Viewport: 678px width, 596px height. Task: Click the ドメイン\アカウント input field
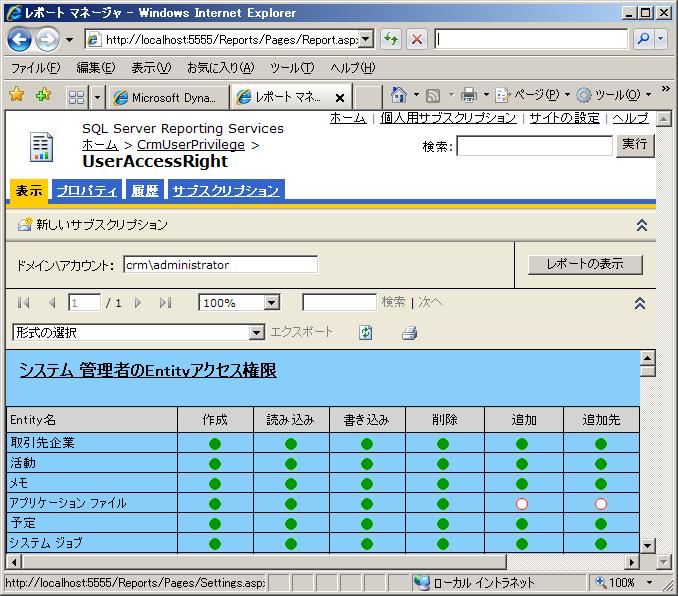tap(221, 264)
